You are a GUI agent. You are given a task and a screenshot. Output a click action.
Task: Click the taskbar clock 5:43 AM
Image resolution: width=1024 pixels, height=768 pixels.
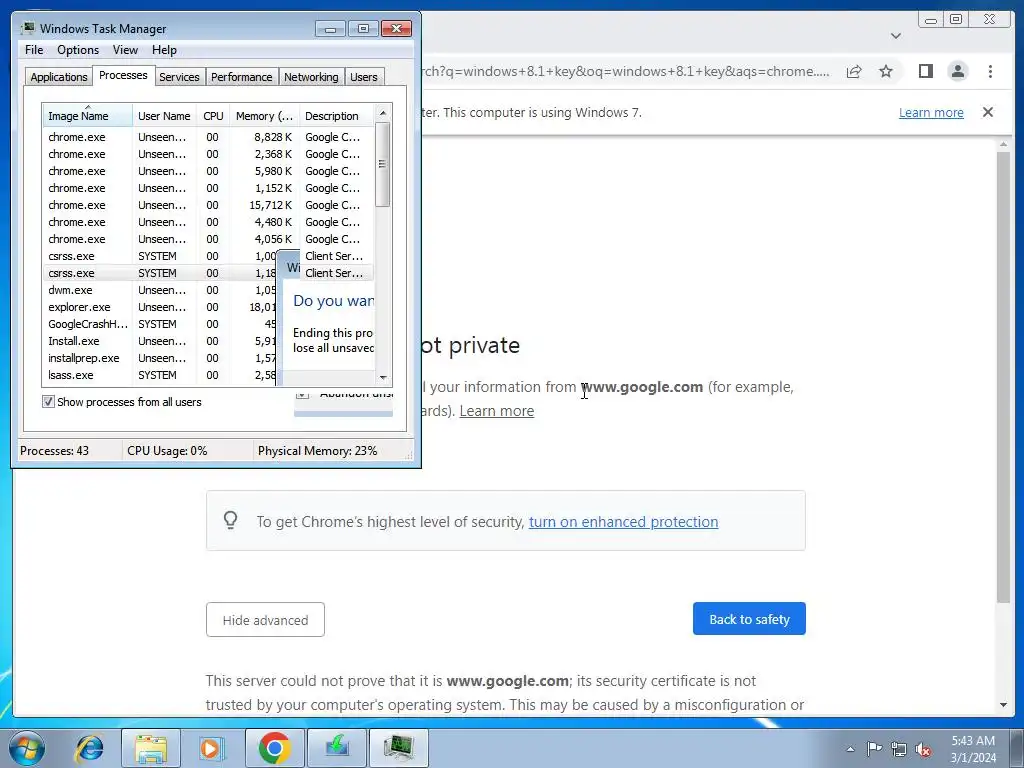click(x=973, y=741)
